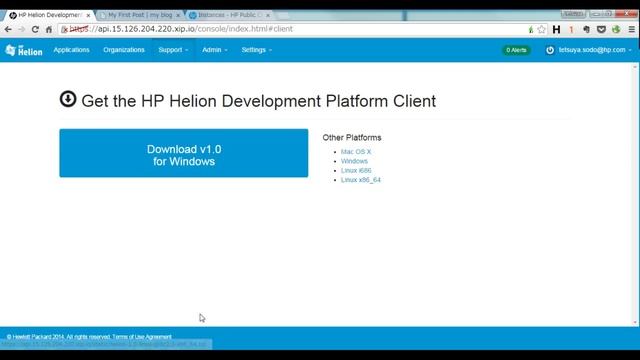
Task: Open the Pocket extension icon
Action: pyautogui.click(x=601, y=29)
